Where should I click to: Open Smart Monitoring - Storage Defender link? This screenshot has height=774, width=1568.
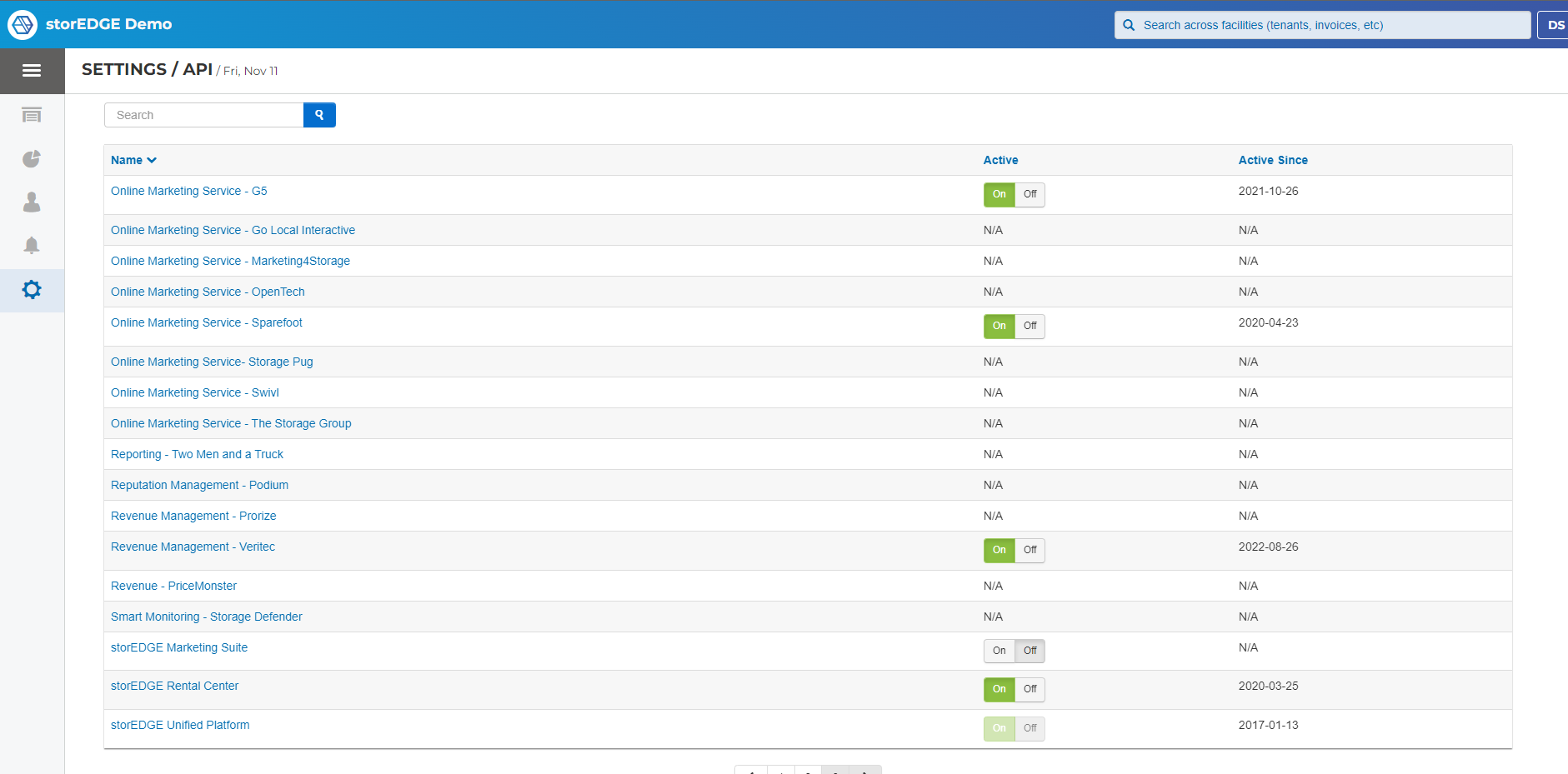point(206,617)
